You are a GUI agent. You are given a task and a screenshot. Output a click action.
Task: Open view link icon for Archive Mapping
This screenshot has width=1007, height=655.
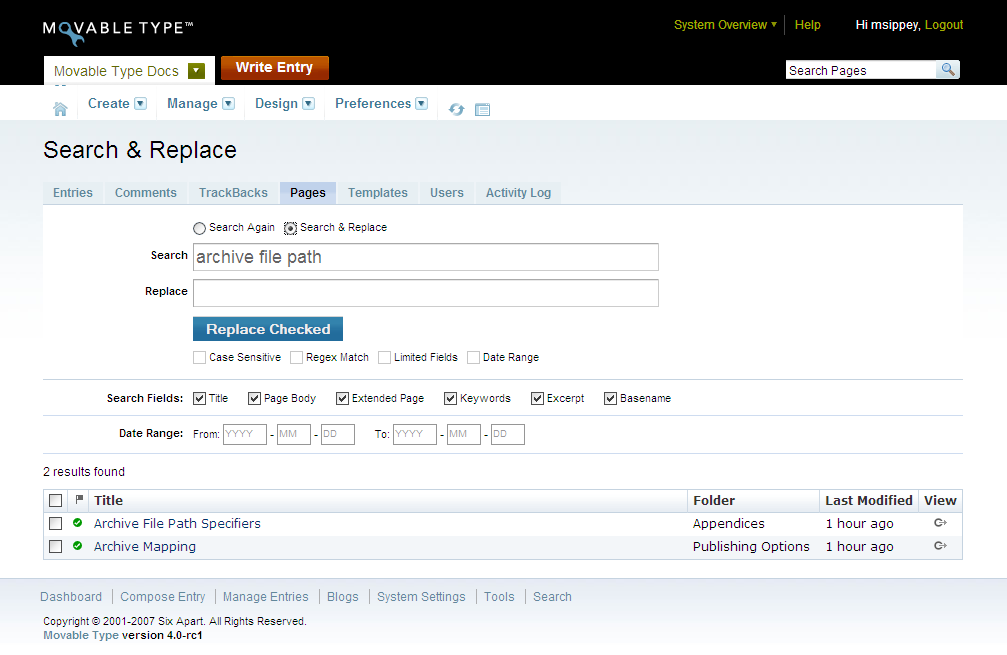tap(939, 546)
